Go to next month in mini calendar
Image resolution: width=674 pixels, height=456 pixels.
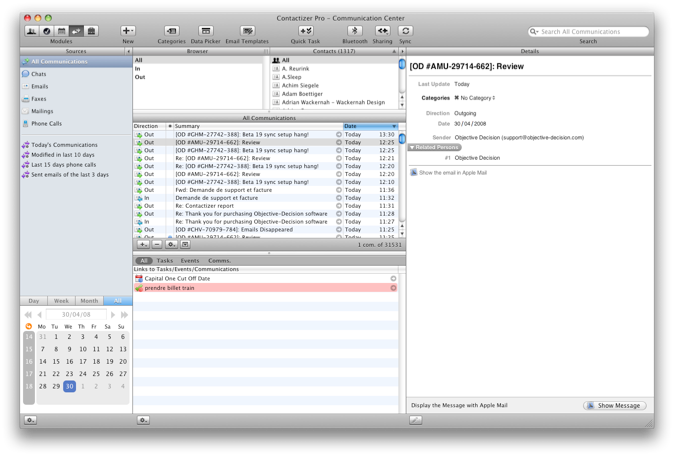tap(113, 315)
